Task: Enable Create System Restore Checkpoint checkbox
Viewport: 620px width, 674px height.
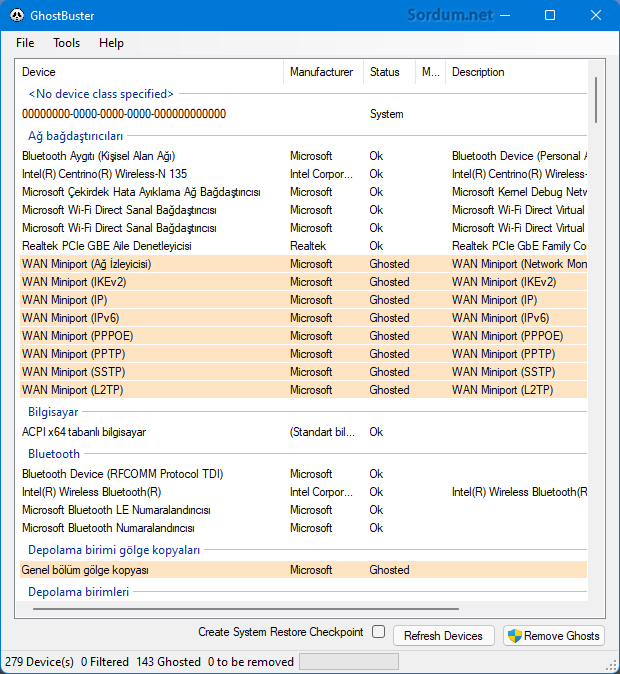Action: [x=378, y=631]
